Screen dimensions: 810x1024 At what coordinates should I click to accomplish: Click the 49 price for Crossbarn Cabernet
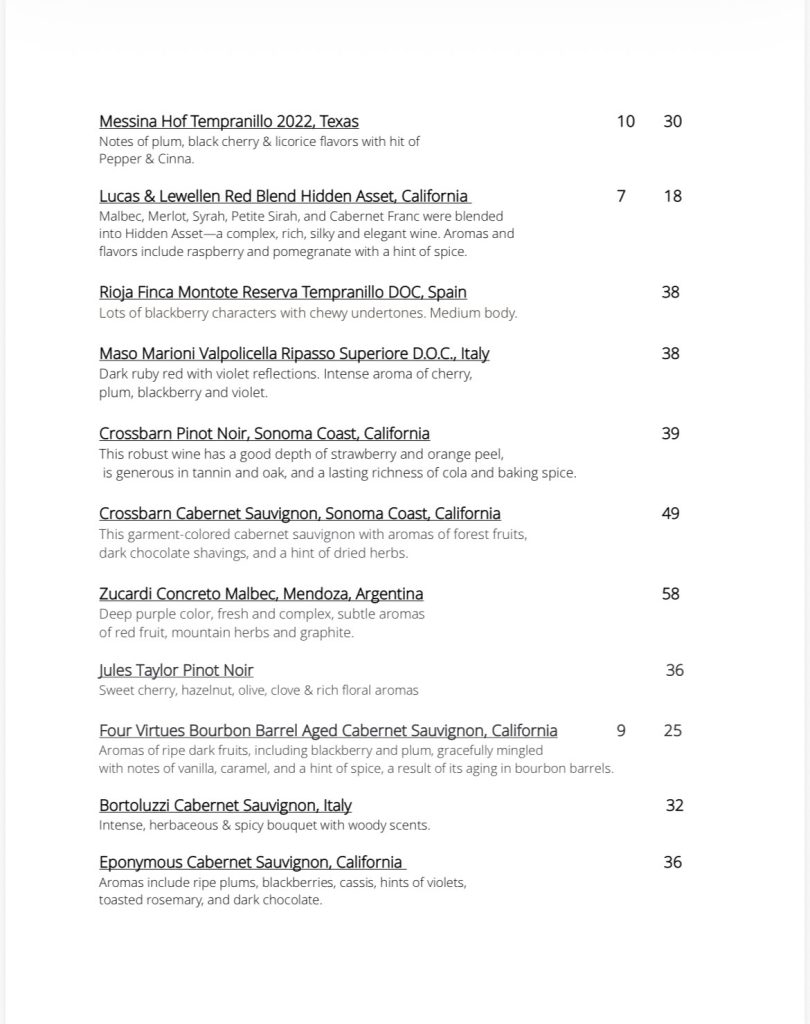tap(670, 514)
